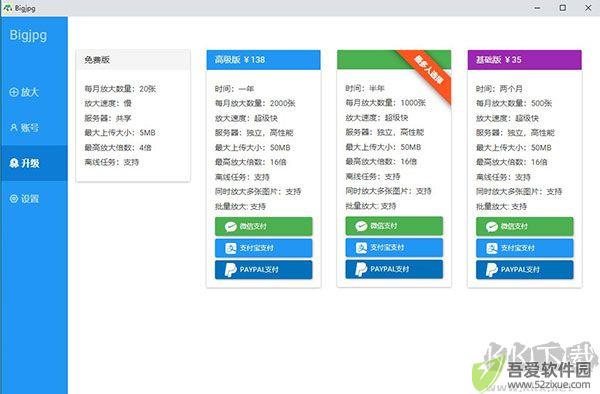Click the Bigjpg app icon in title bar
This screenshot has width=600, height=394.
7,8
